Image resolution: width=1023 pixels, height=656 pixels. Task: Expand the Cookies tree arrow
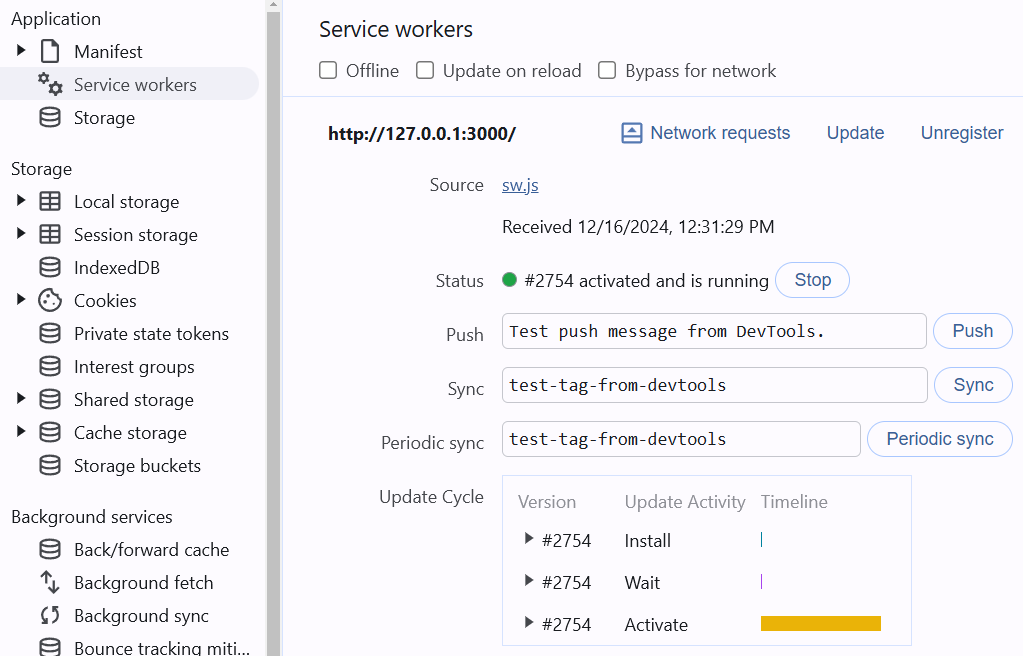coord(21,300)
